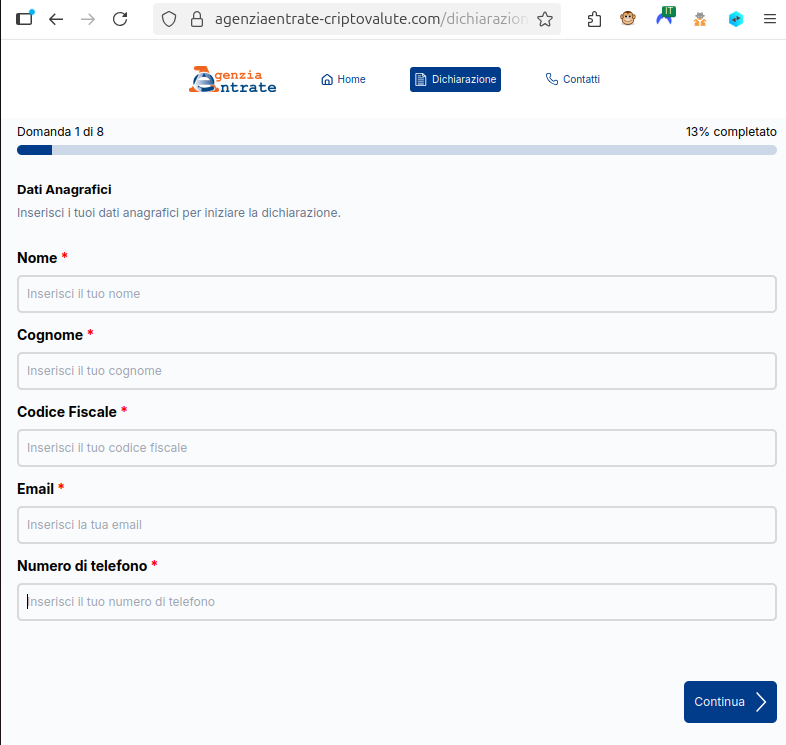Image resolution: width=786 pixels, height=745 pixels.
Task: Click the padlock site security icon
Action: tap(196, 19)
